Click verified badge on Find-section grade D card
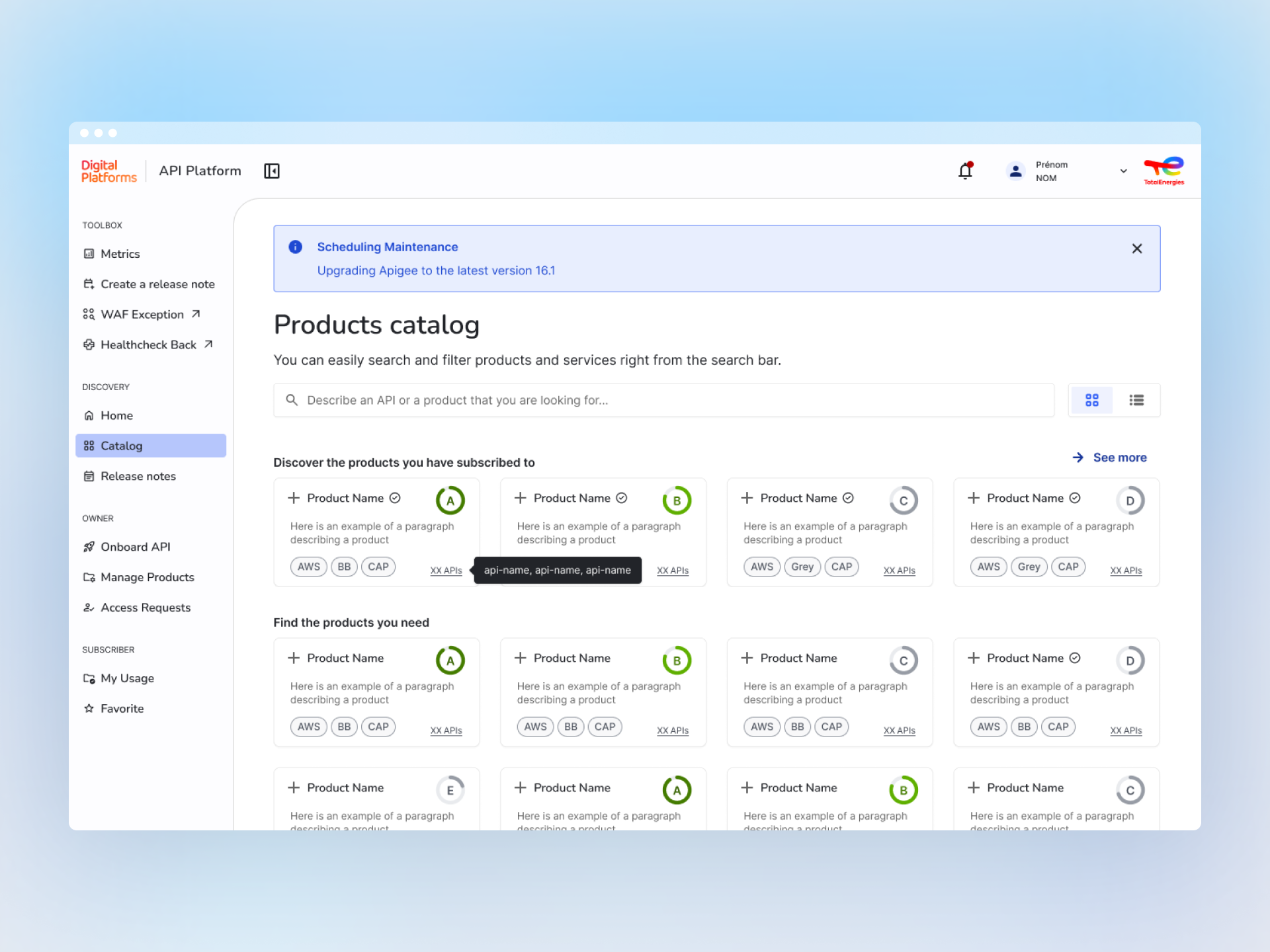Image resolution: width=1270 pixels, height=952 pixels. pos(1075,658)
